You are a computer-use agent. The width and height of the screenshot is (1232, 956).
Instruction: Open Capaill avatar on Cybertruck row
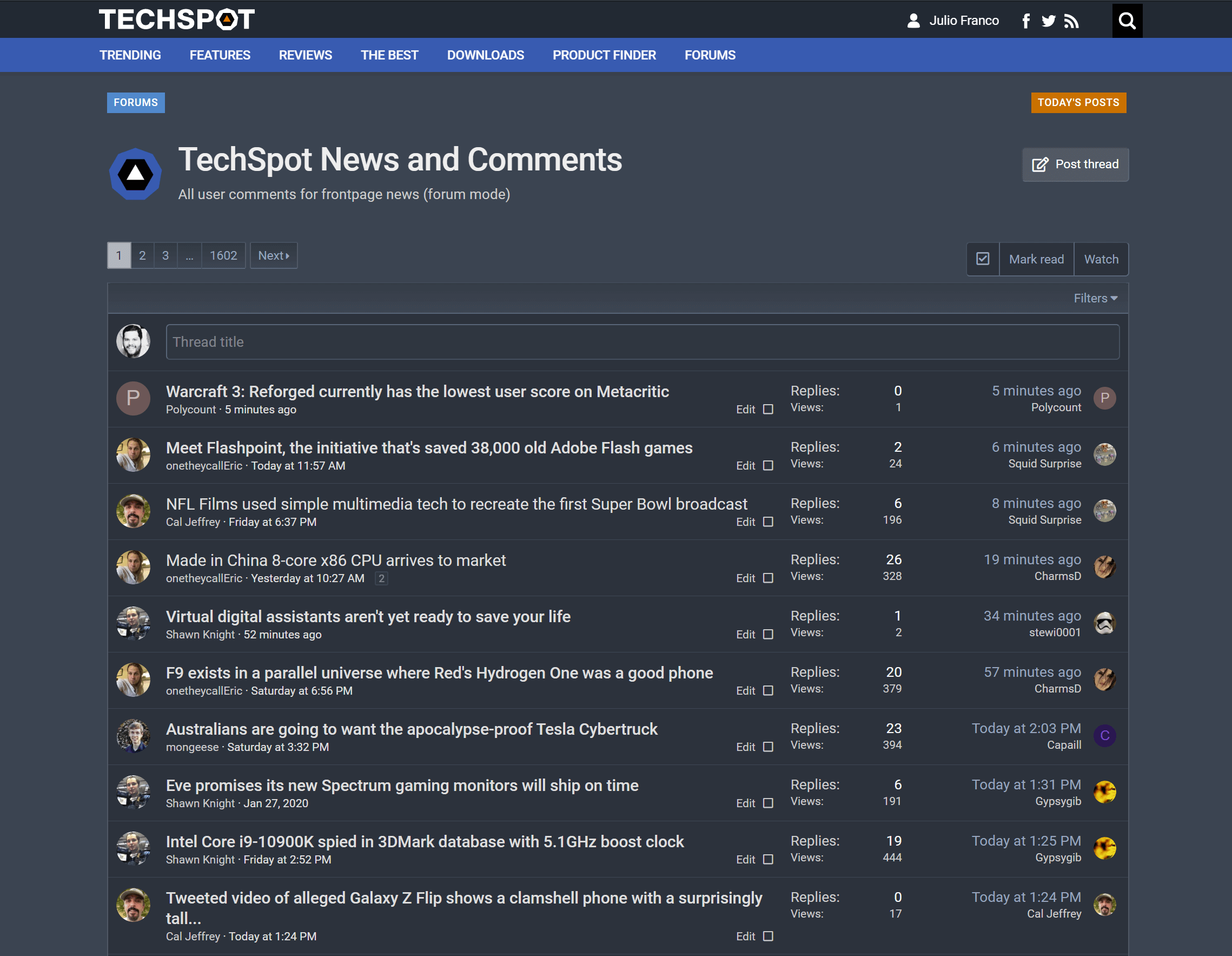click(1104, 735)
